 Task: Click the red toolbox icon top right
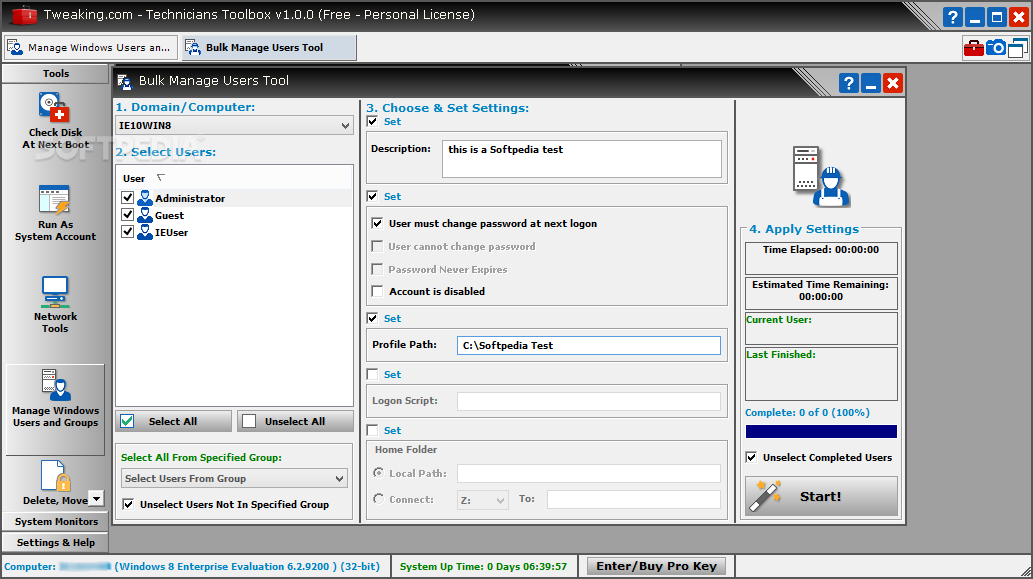click(973, 47)
